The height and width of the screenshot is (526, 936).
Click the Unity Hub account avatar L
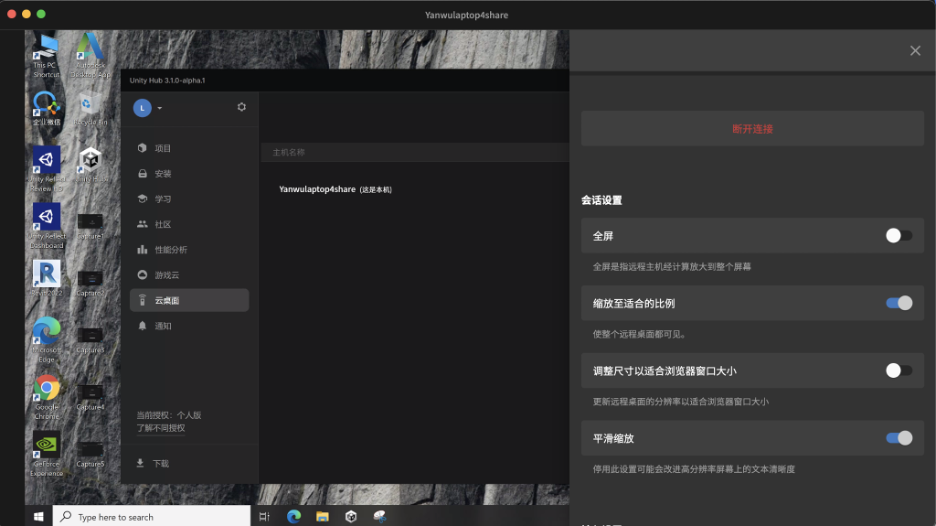pos(142,108)
